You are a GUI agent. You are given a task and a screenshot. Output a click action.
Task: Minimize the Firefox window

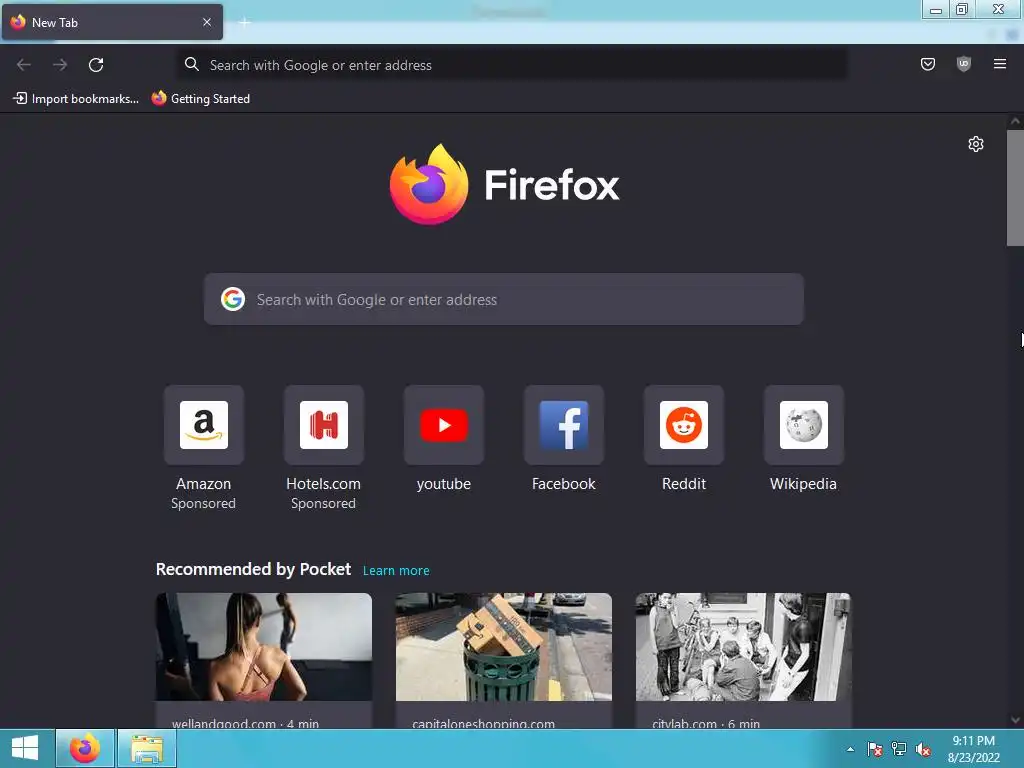pyautogui.click(x=935, y=9)
